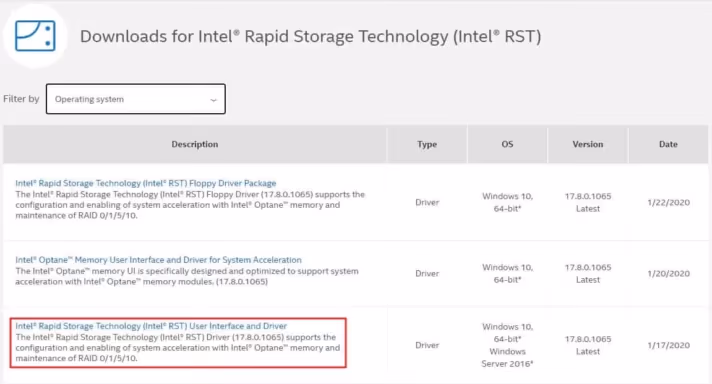Click Driver type in Floppy Driver row
Screen dimensions: 712x384
click(x=427, y=202)
